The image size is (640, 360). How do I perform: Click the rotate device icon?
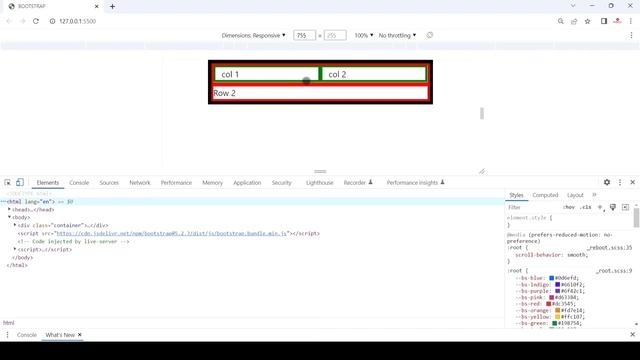pos(430,35)
